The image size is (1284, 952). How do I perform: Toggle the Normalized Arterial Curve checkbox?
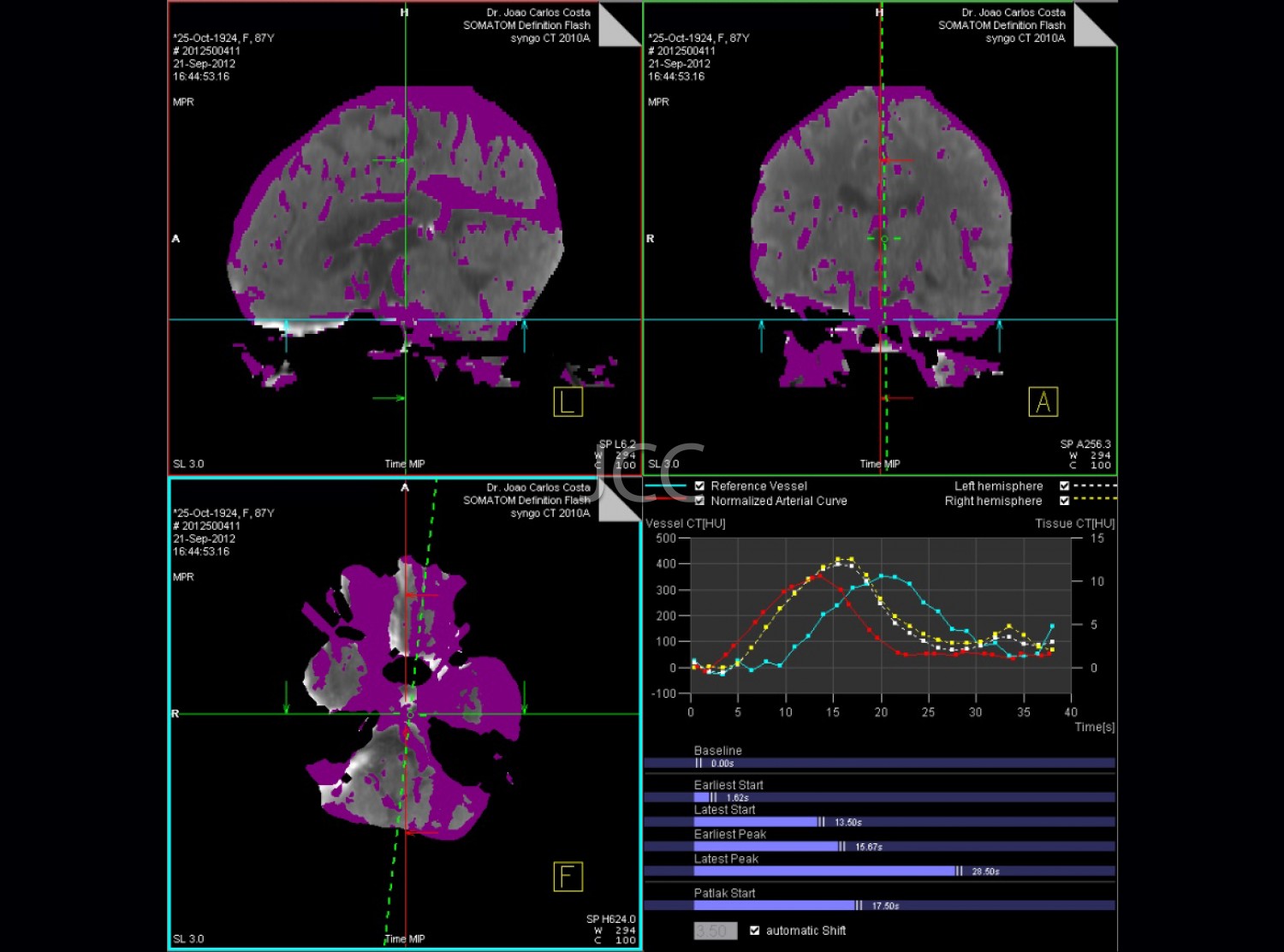point(699,501)
